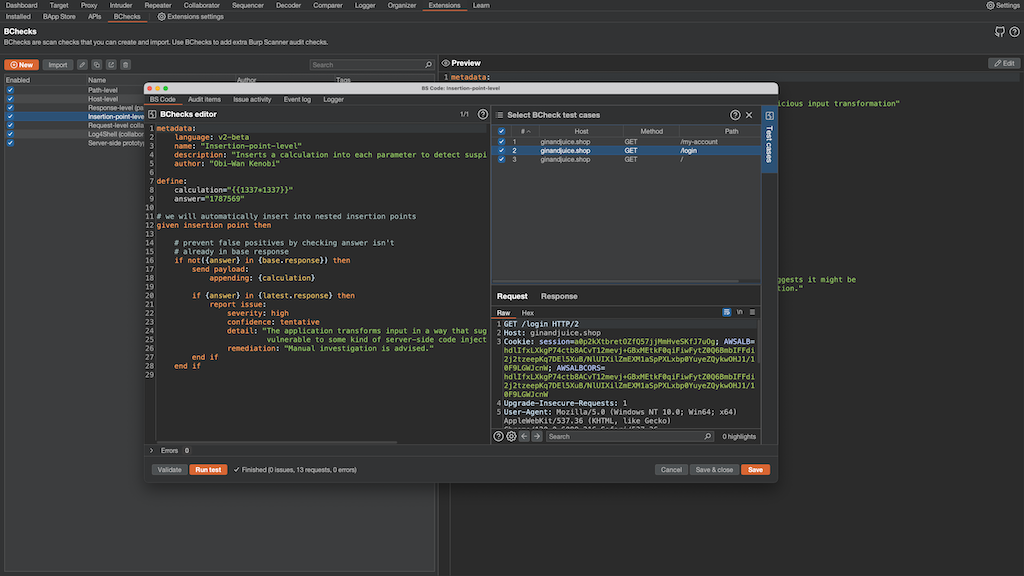Toggle the show non-printable \n icon
The height and width of the screenshot is (576, 1024).
pos(739,312)
